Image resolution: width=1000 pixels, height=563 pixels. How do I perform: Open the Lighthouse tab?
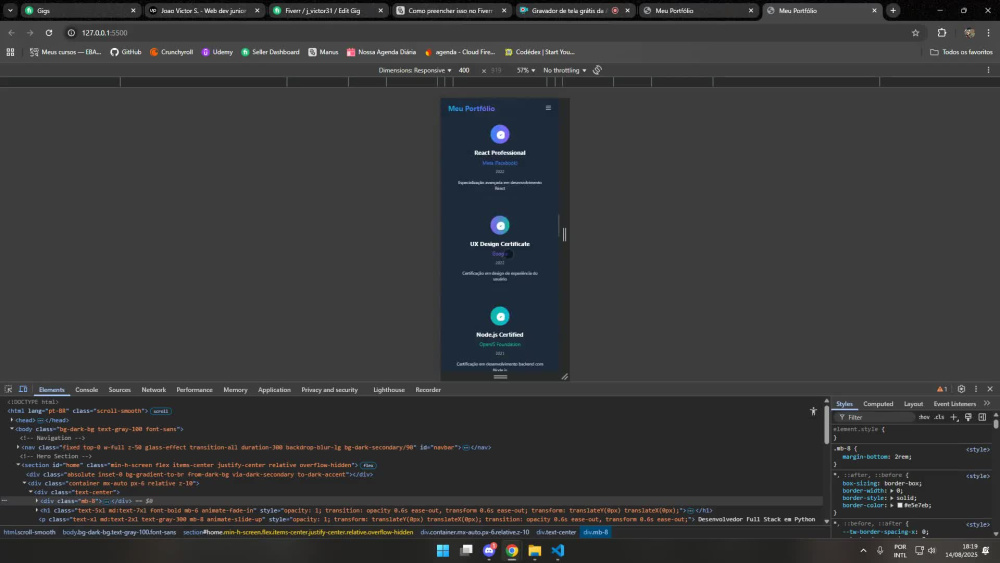click(389, 390)
